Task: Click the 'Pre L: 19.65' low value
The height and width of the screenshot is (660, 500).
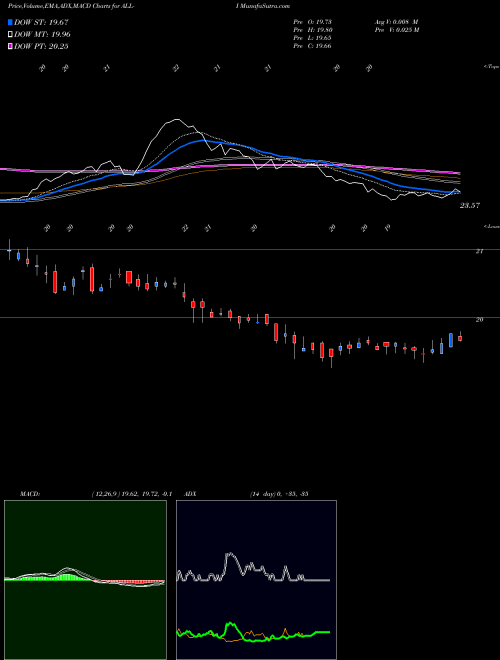Action: click(313, 38)
